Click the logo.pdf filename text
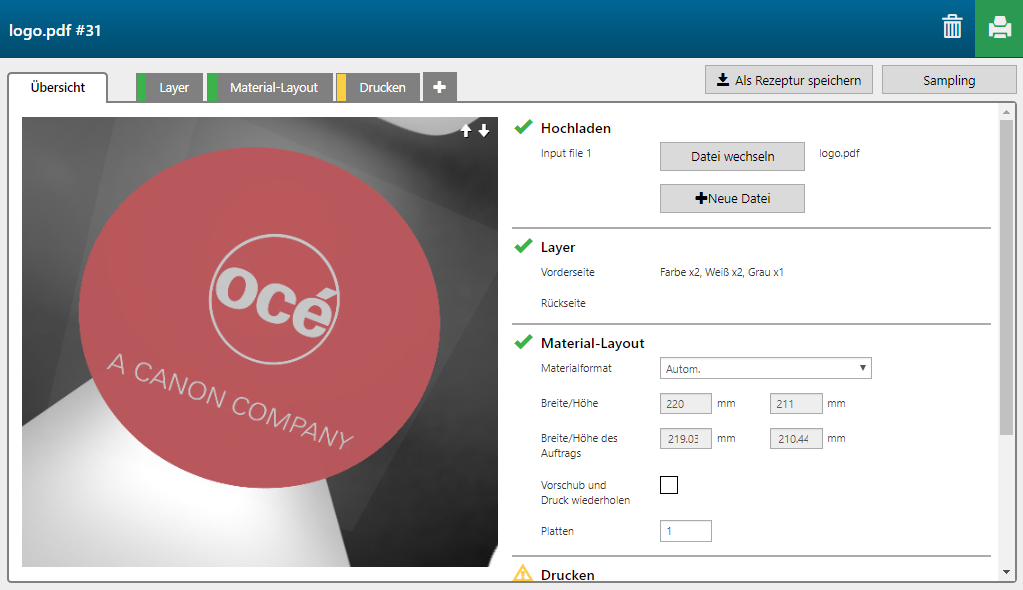The image size is (1023, 590). [839, 153]
